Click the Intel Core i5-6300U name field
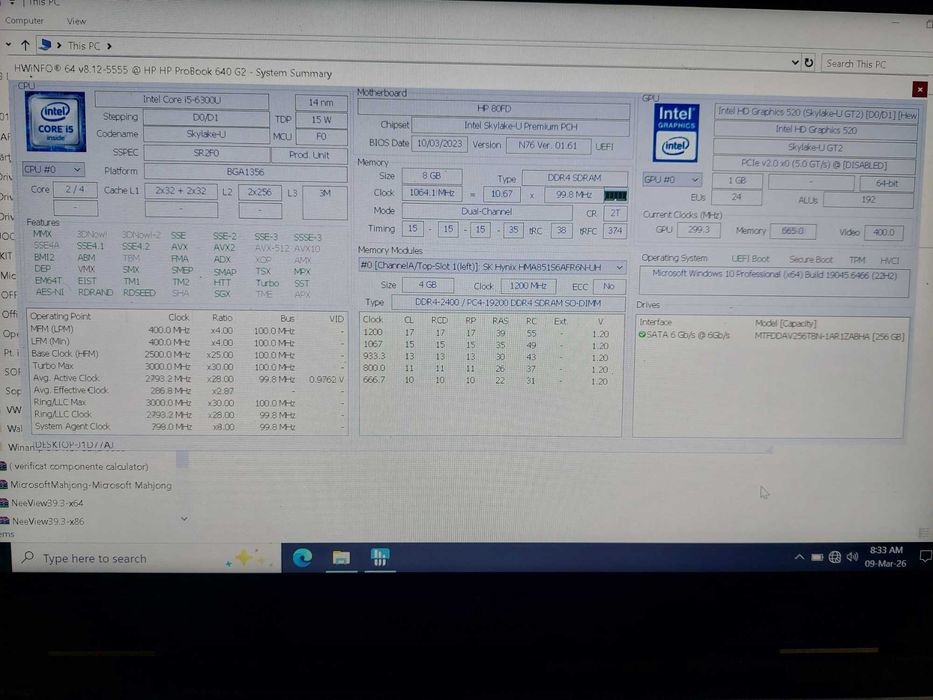 click(181, 100)
